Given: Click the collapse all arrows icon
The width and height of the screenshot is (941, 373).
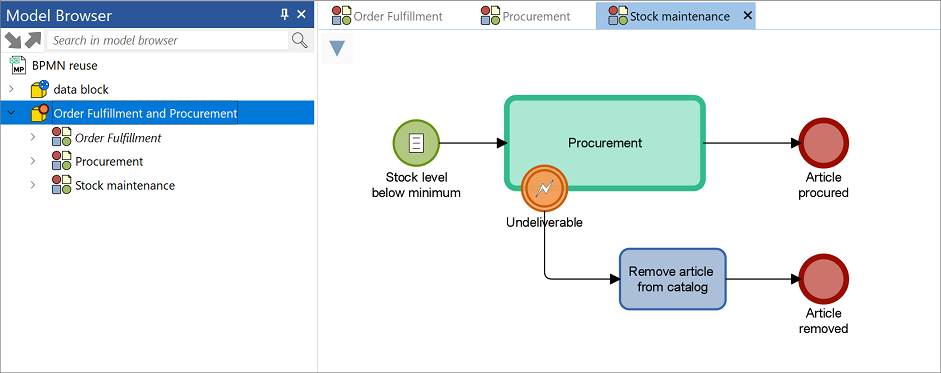Looking at the screenshot, I should coord(13,40).
